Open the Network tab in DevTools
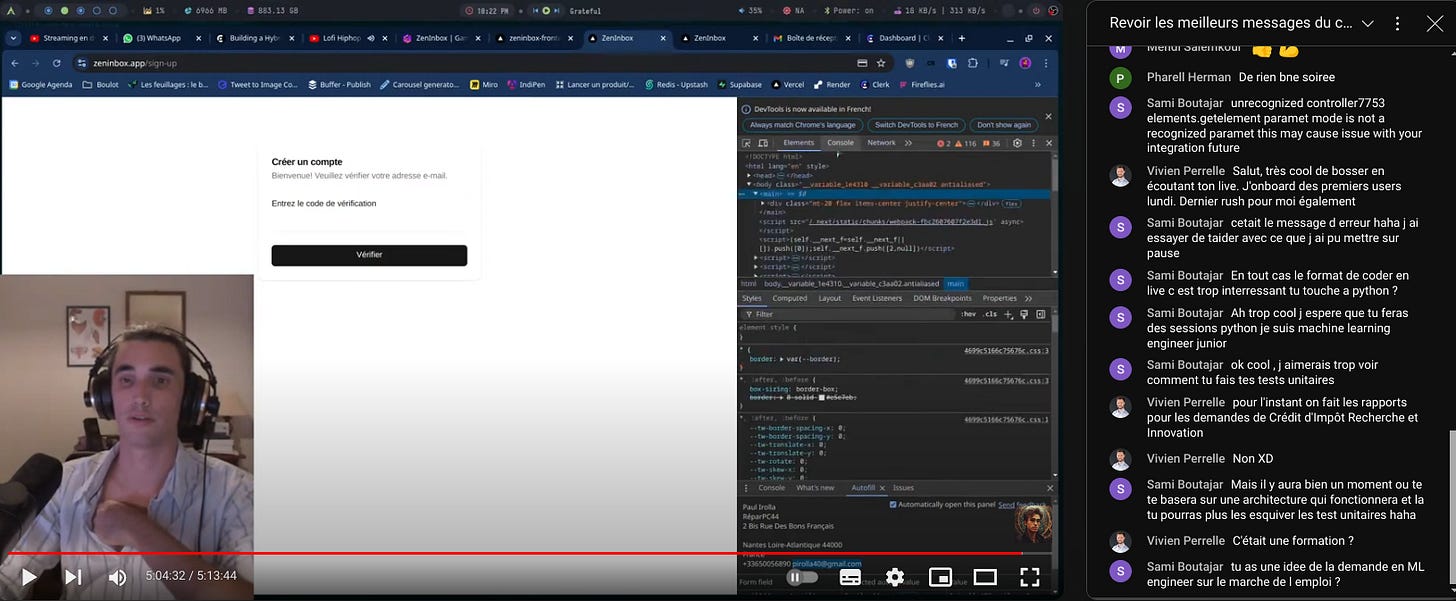The image size is (1456, 601). 881,143
